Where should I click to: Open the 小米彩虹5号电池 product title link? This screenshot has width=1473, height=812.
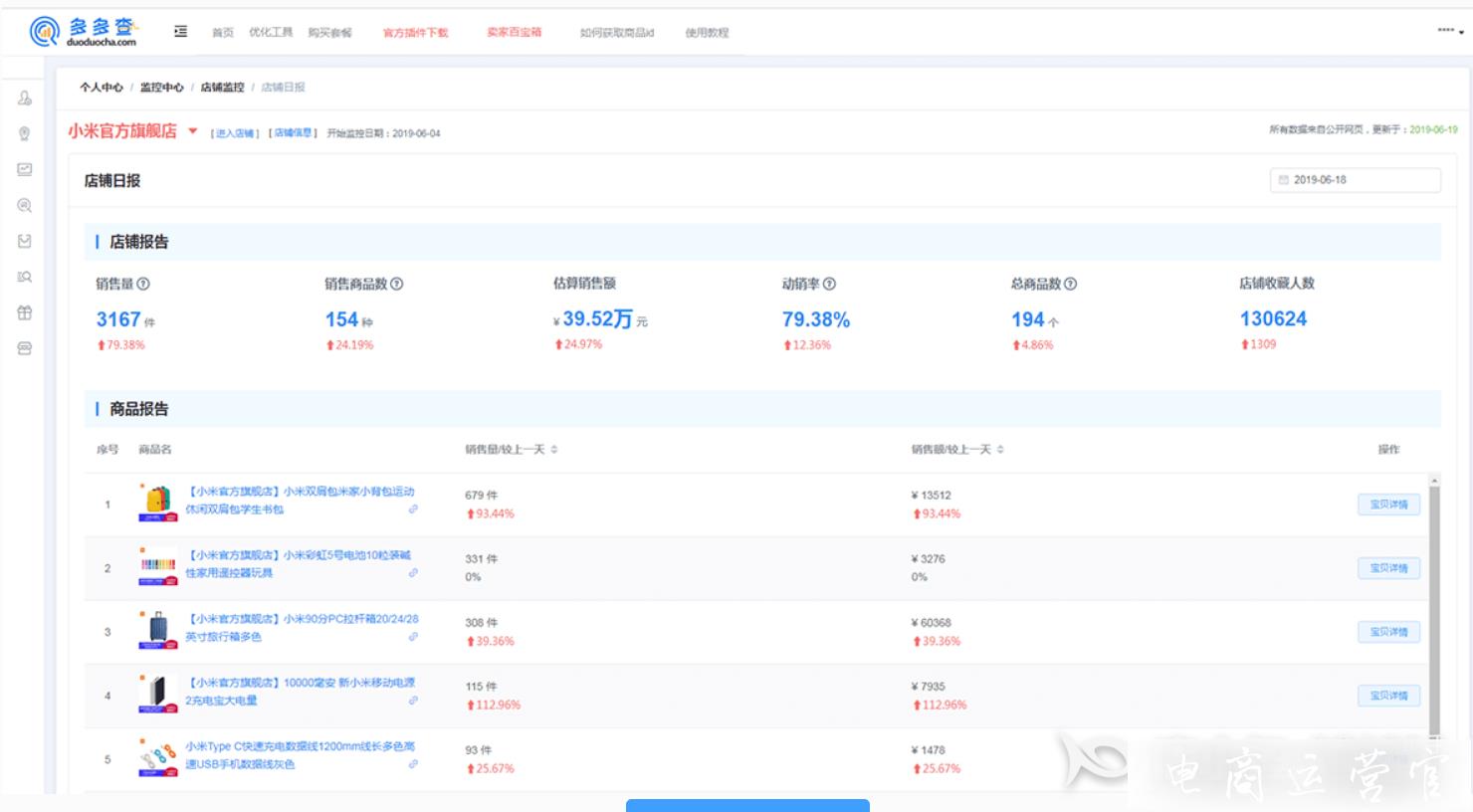[x=298, y=564]
